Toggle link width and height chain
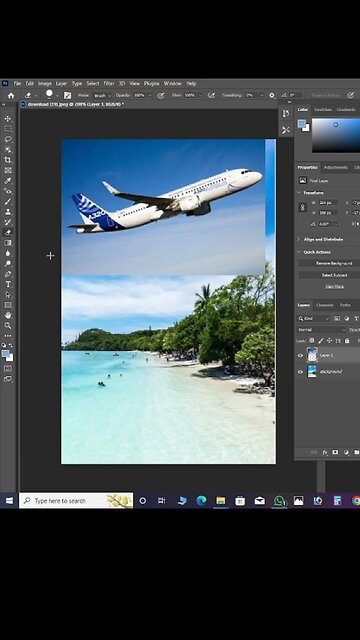 click(302, 207)
